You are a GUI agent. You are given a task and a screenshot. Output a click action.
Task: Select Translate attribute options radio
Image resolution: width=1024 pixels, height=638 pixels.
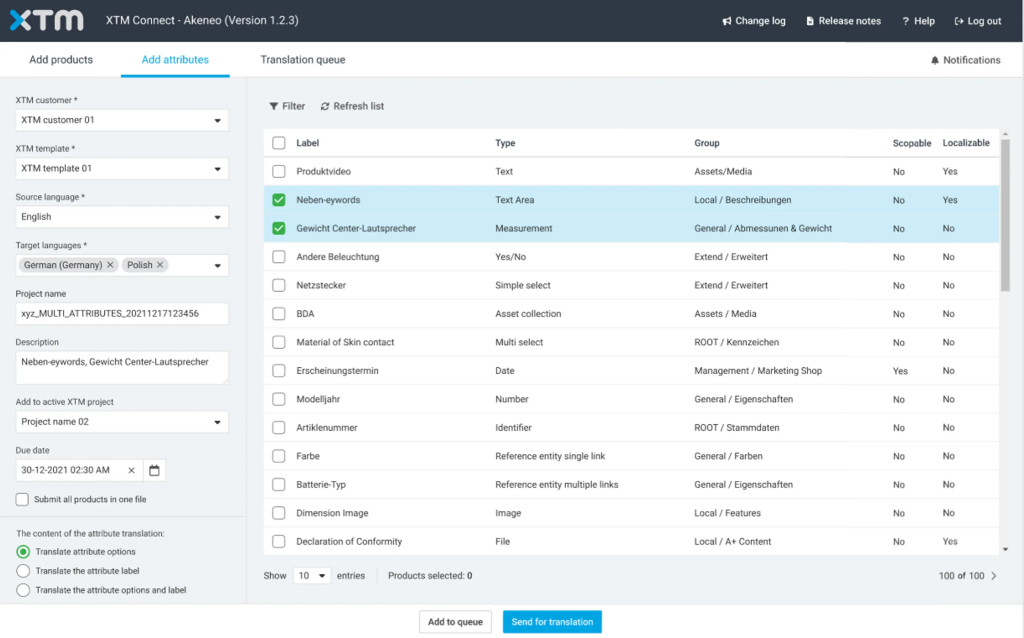click(23, 552)
